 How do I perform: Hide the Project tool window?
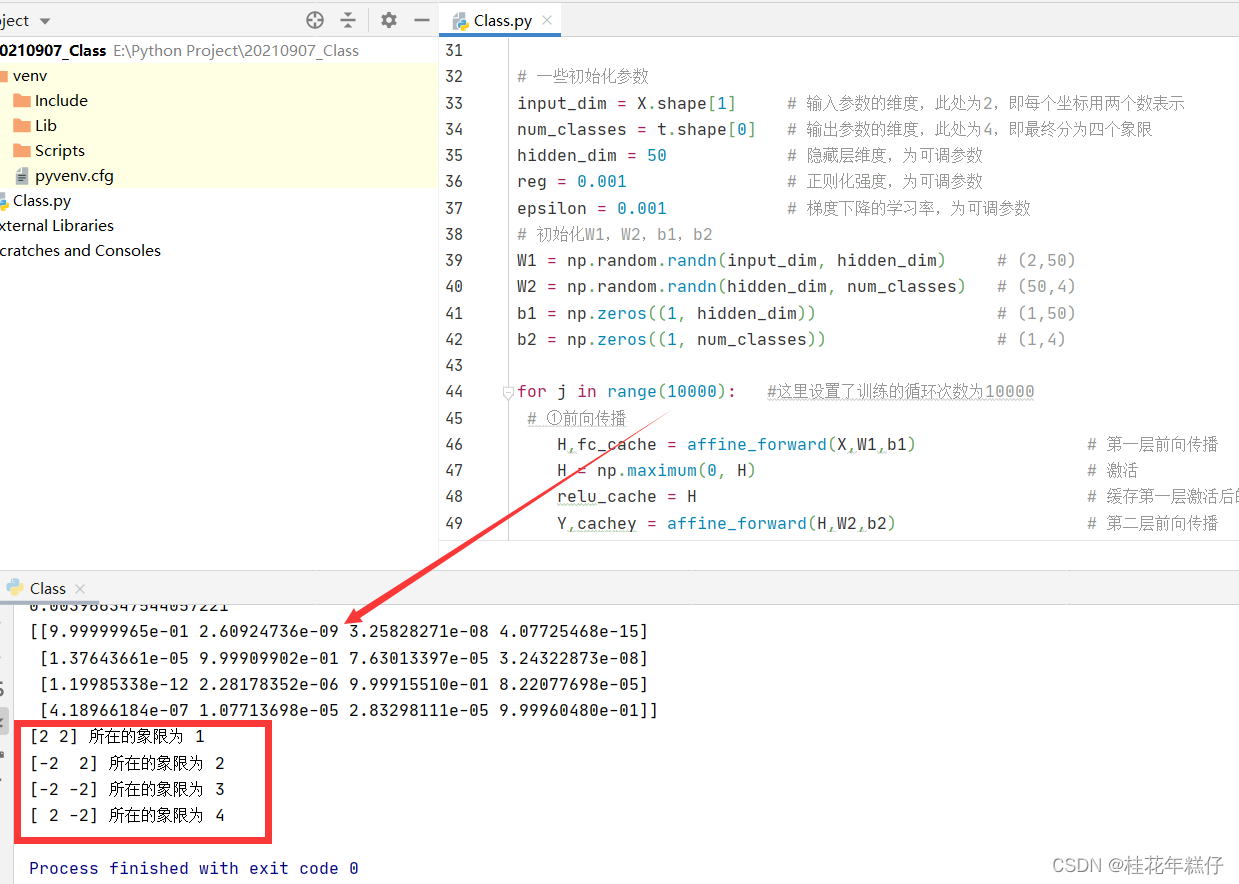(422, 20)
